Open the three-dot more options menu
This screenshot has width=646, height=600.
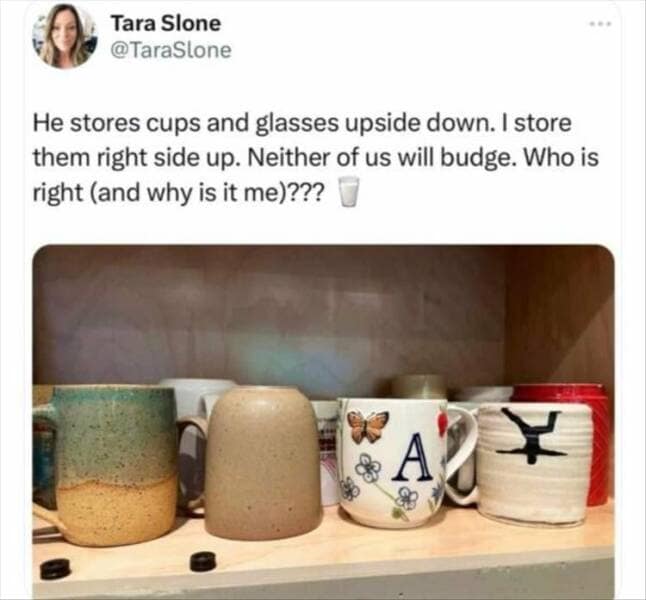point(601,24)
